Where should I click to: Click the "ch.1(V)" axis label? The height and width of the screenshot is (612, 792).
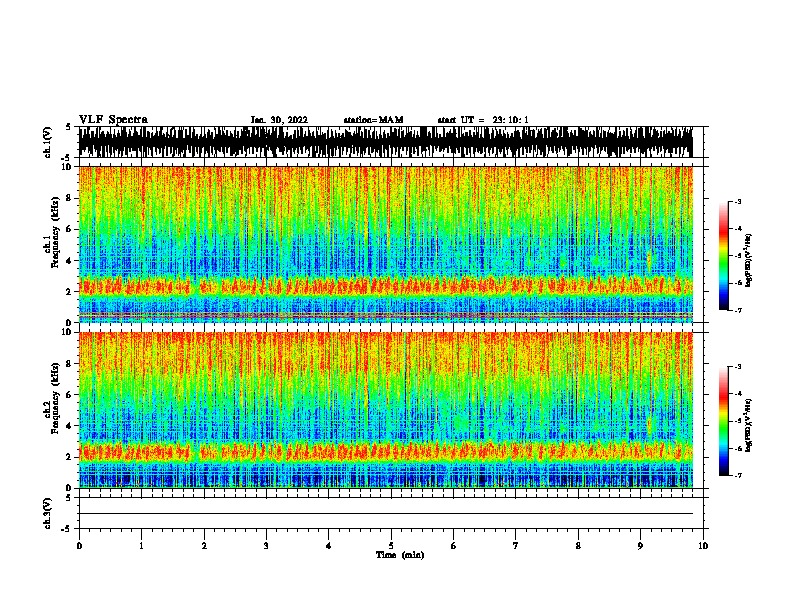[48, 142]
